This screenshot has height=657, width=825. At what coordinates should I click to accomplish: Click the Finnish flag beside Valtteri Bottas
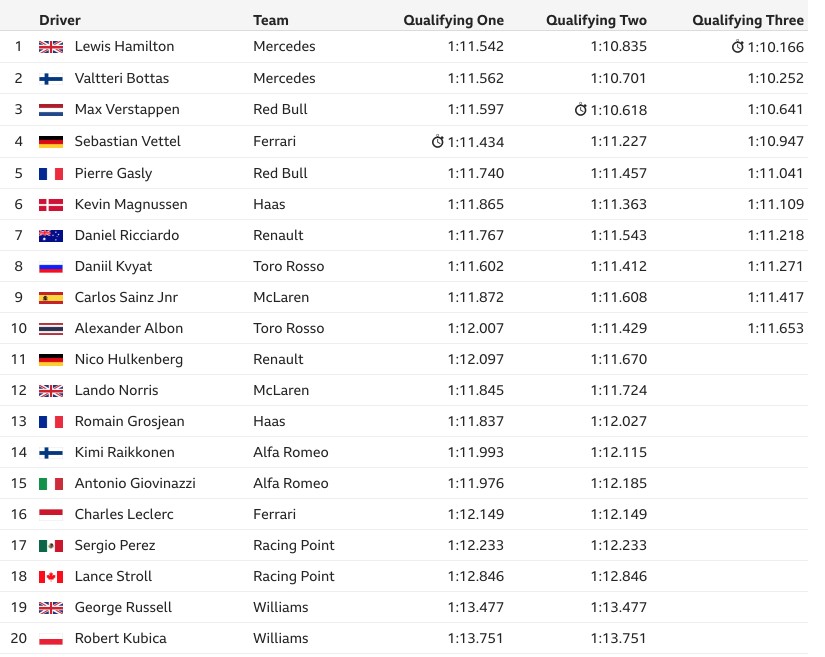(51, 79)
